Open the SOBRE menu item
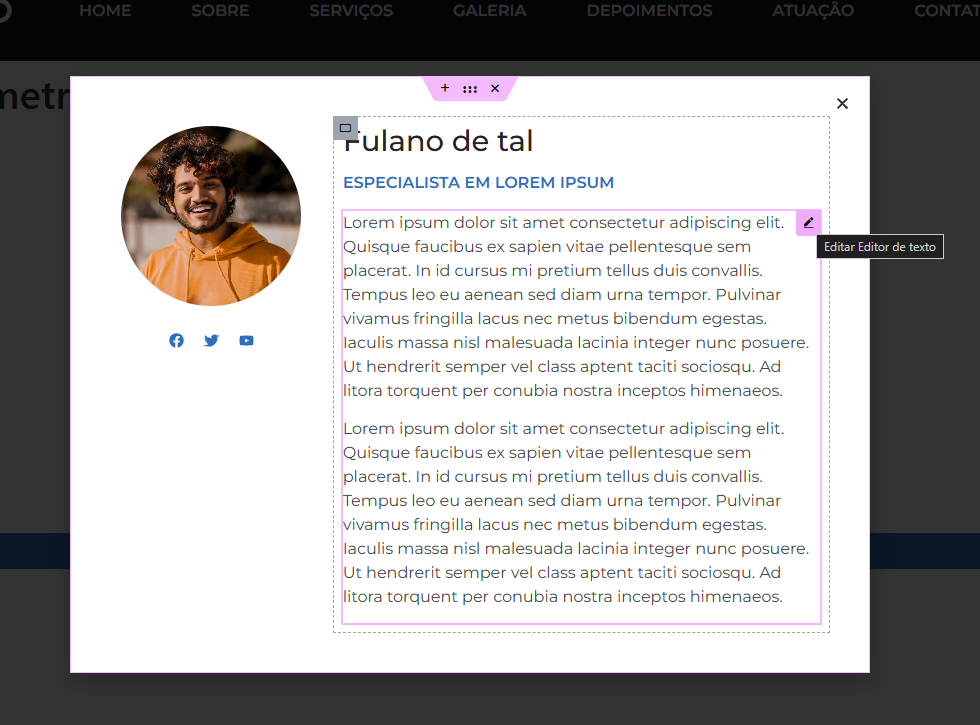The width and height of the screenshot is (980, 725). click(220, 11)
